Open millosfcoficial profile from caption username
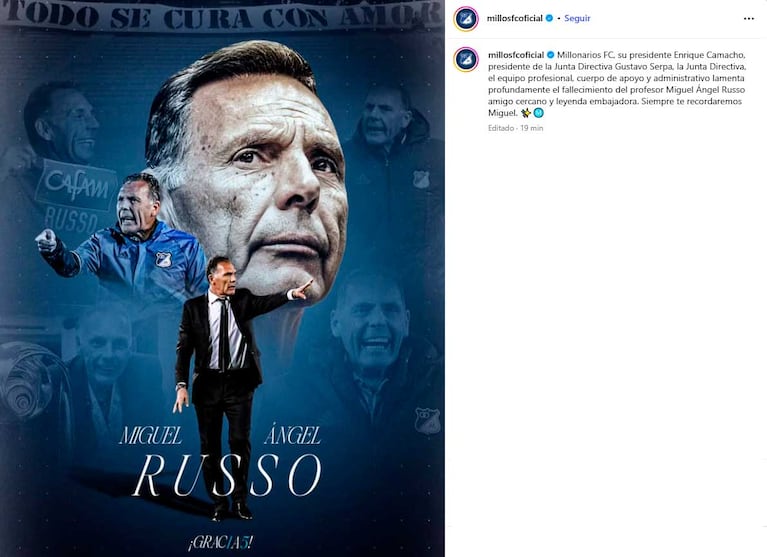767x557 pixels. pyautogui.click(x=515, y=53)
